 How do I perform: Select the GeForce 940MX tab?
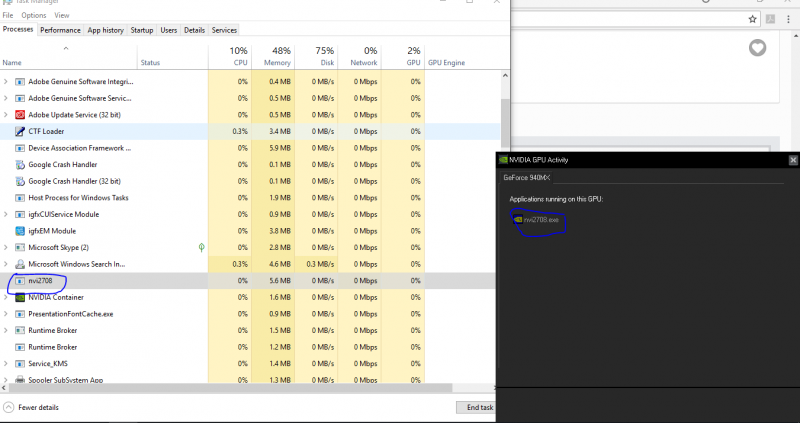click(x=529, y=177)
